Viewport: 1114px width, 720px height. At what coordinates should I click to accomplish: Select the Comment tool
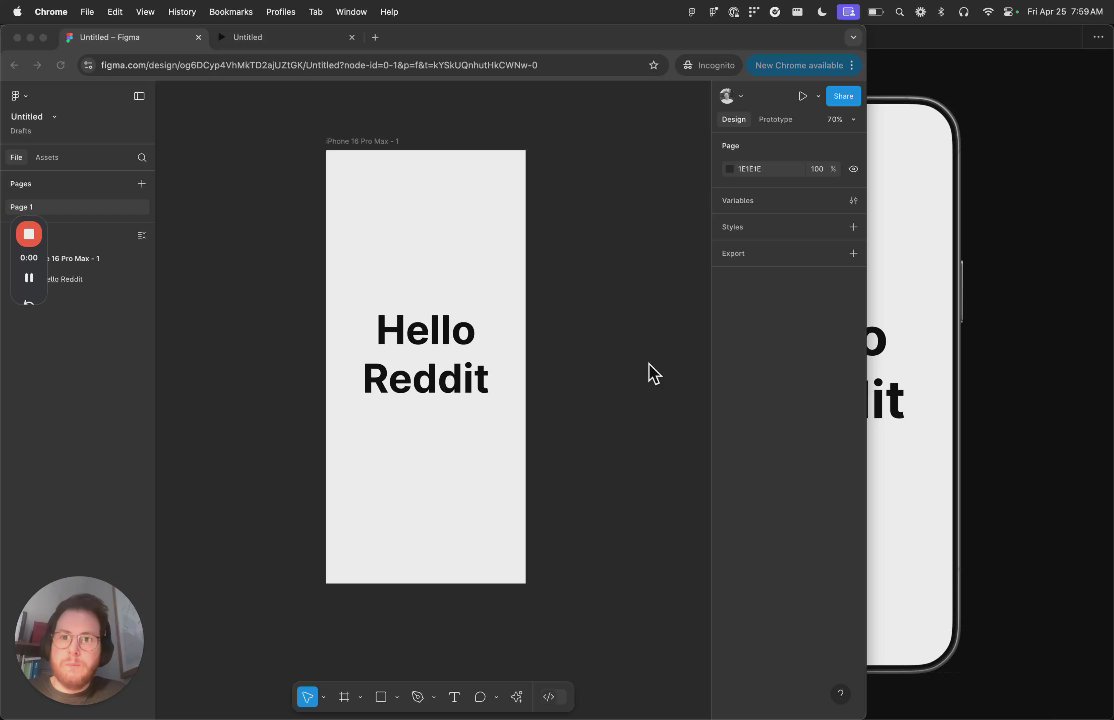tap(480, 697)
